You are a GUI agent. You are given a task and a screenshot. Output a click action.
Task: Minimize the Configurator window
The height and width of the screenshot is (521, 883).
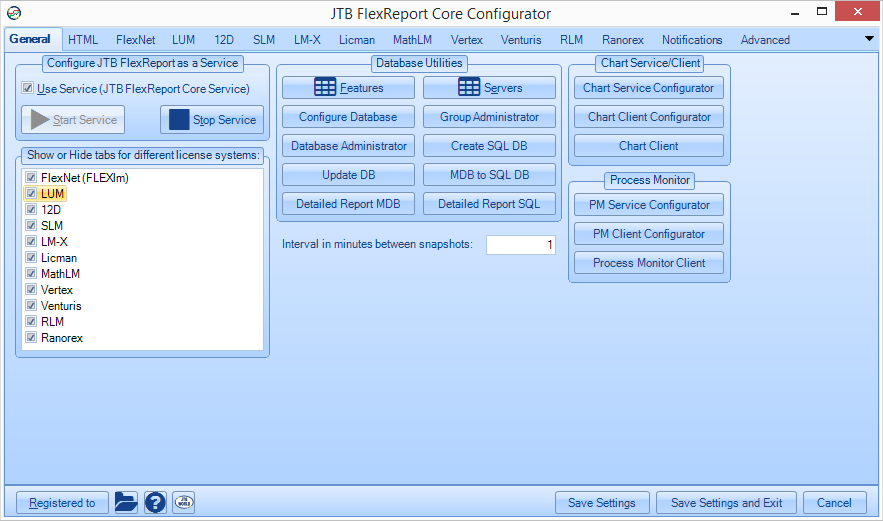(795, 12)
